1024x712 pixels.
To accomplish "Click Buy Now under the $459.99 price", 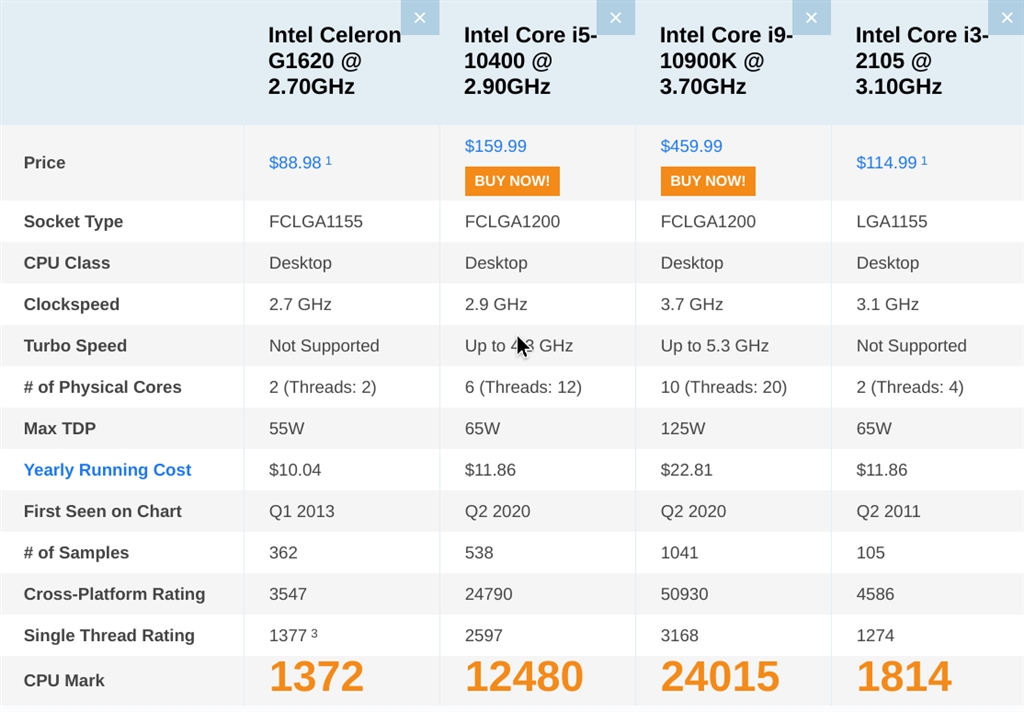I will (708, 181).
